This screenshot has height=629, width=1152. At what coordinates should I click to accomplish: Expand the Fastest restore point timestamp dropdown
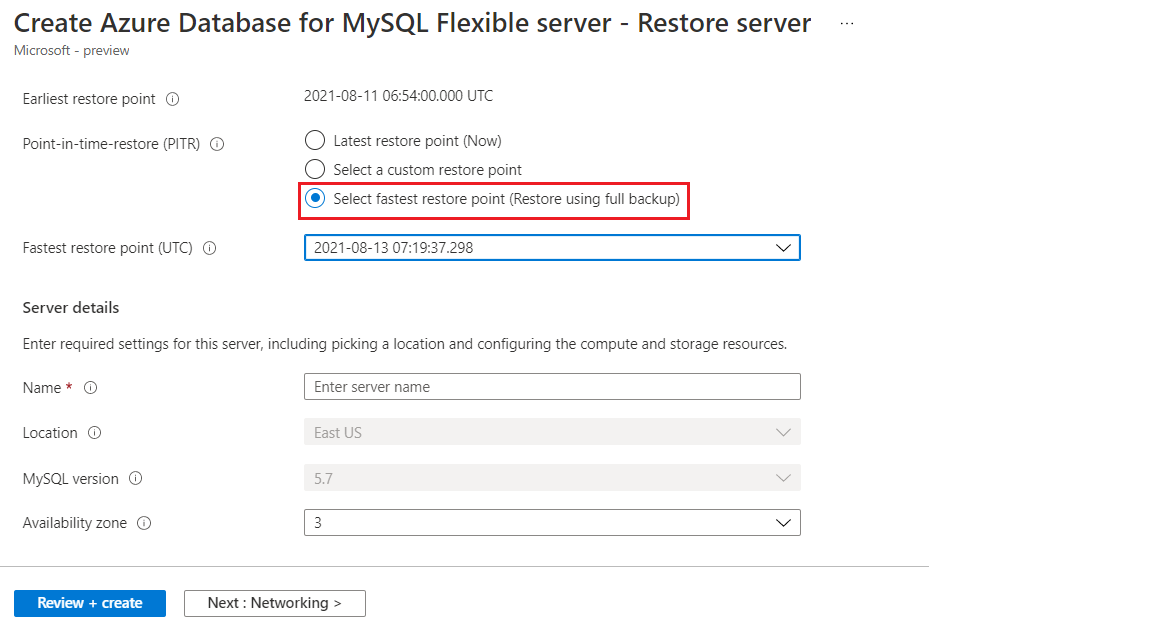[552, 248]
